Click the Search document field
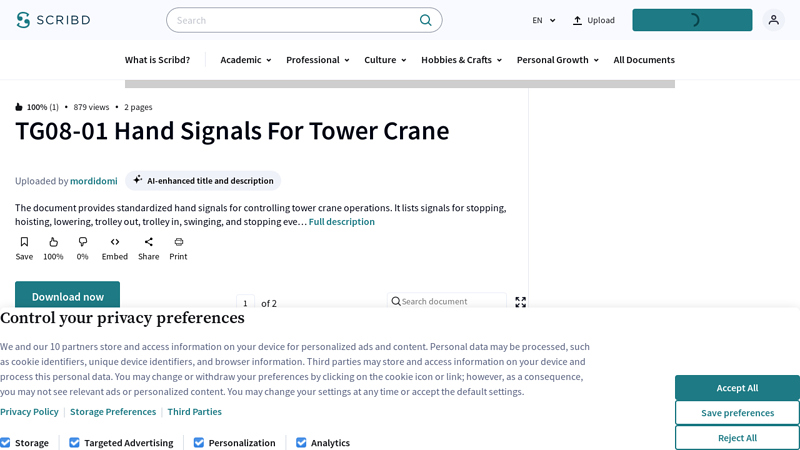Image resolution: width=800 pixels, height=450 pixels. (x=446, y=301)
